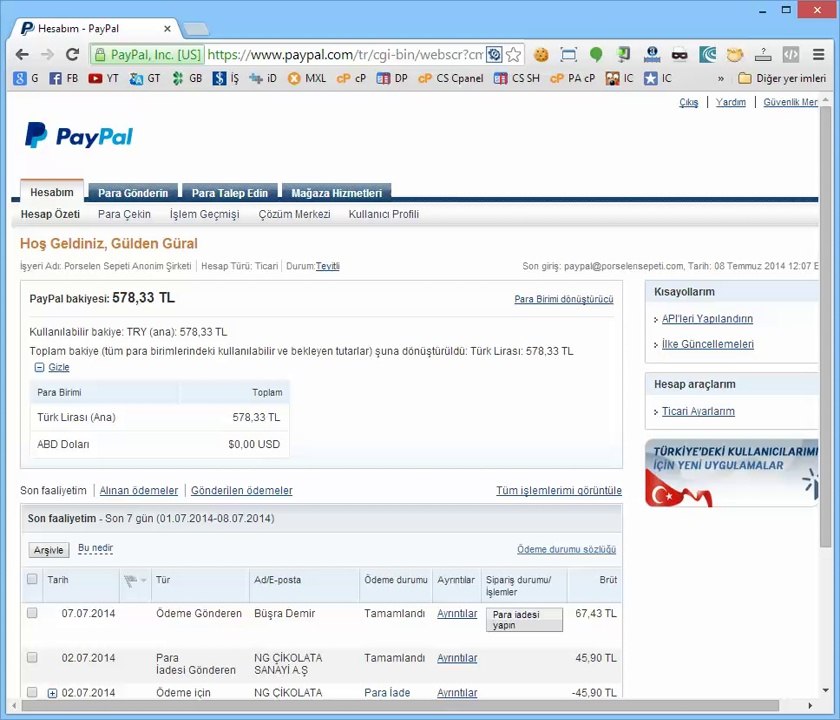
Task: Open the MXL bookmark
Action: pos(306,78)
